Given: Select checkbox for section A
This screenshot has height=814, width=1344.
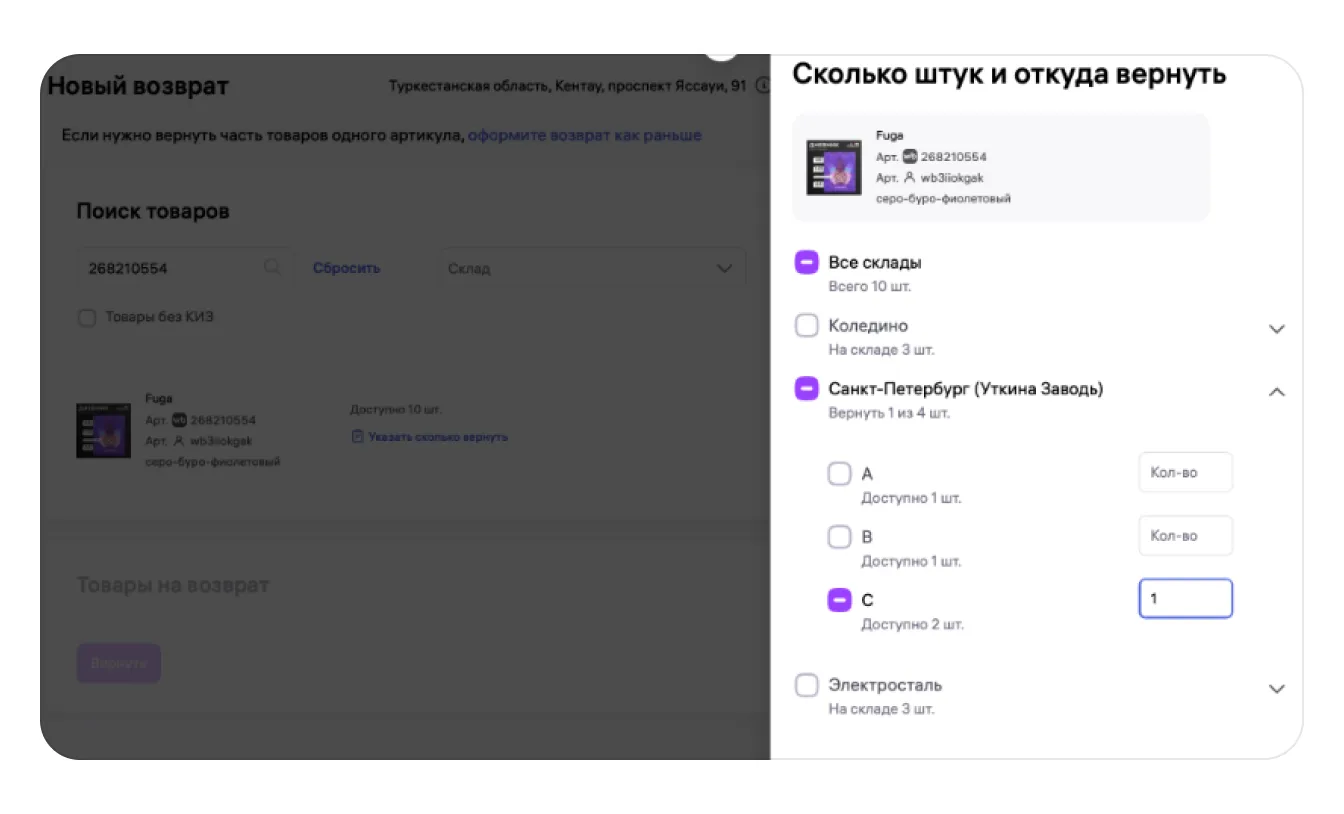Looking at the screenshot, I should (839, 474).
